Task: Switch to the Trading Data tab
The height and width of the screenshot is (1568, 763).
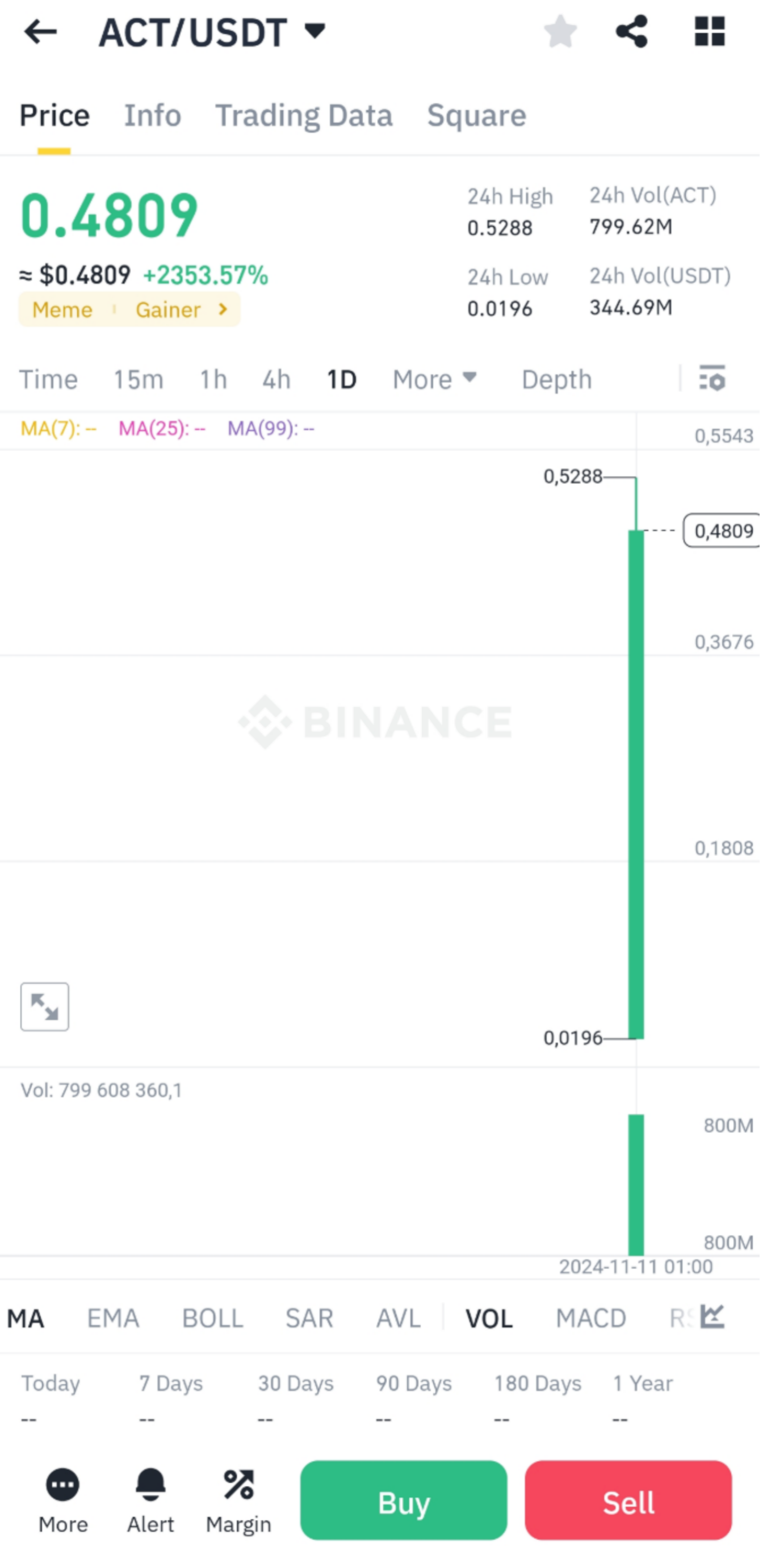Action: pyautogui.click(x=303, y=116)
